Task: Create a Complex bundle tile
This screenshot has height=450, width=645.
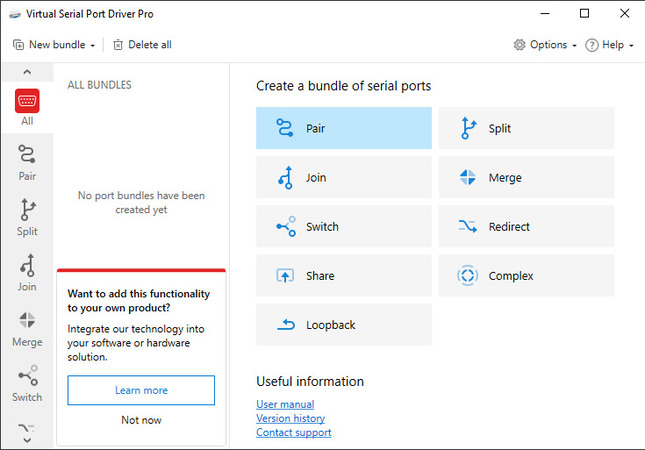Action: click(x=526, y=276)
